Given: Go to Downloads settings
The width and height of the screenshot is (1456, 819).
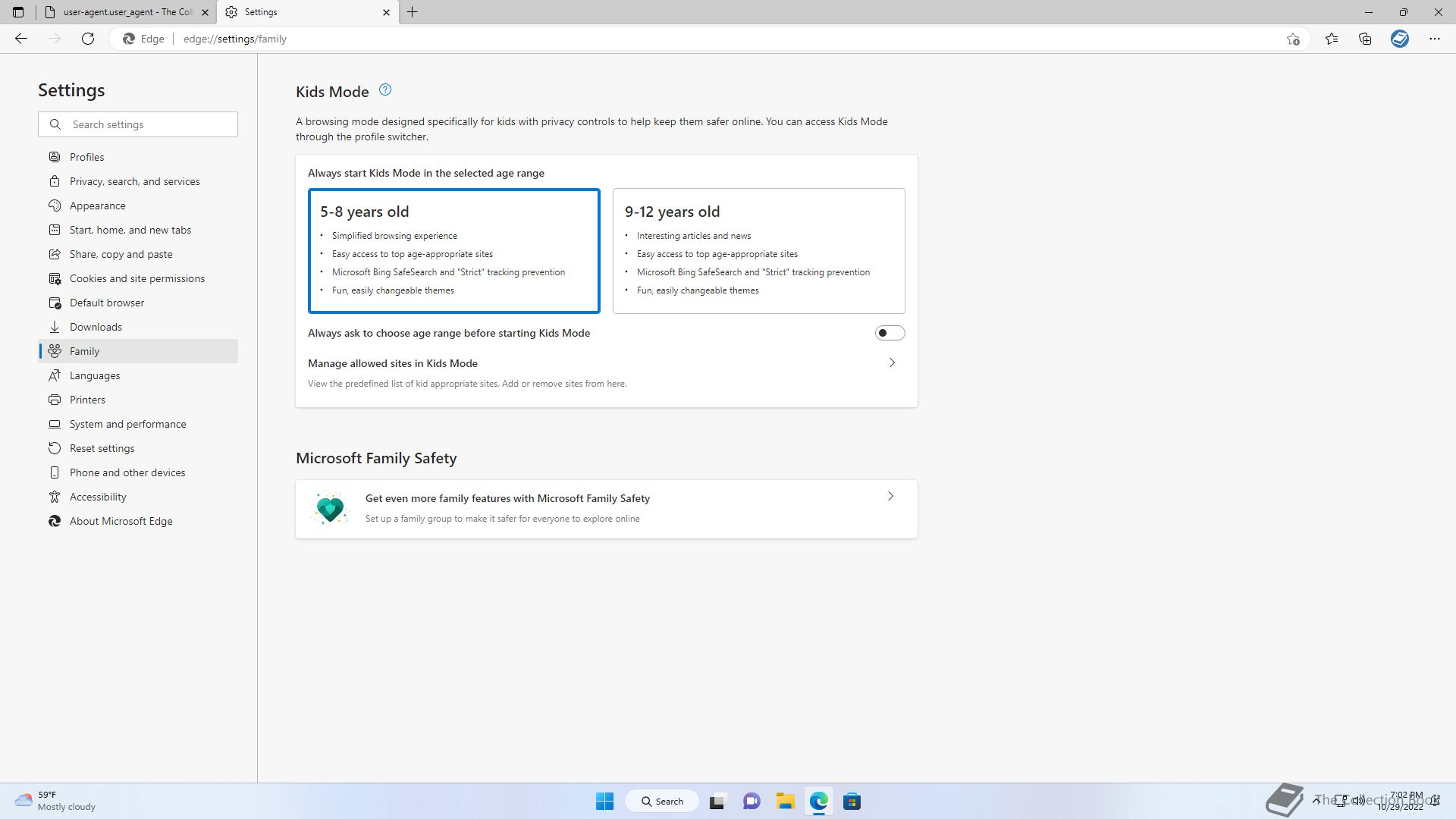Looking at the screenshot, I should click(x=138, y=327).
